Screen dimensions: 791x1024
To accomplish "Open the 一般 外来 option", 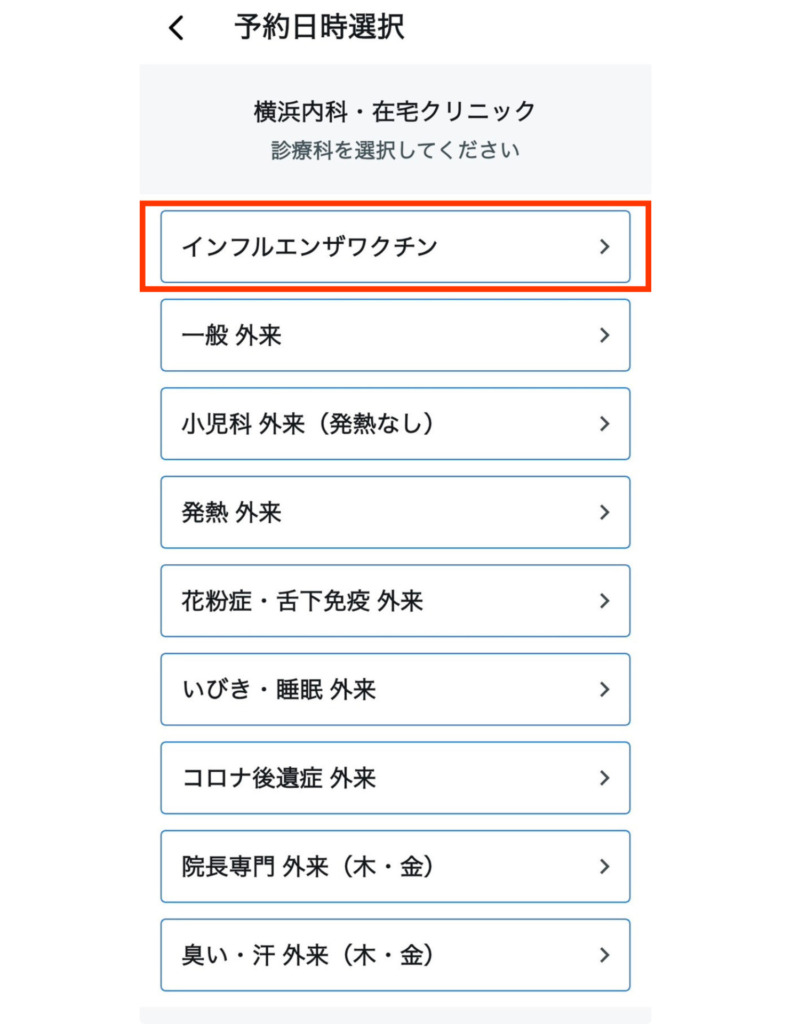I will click(394, 335).
